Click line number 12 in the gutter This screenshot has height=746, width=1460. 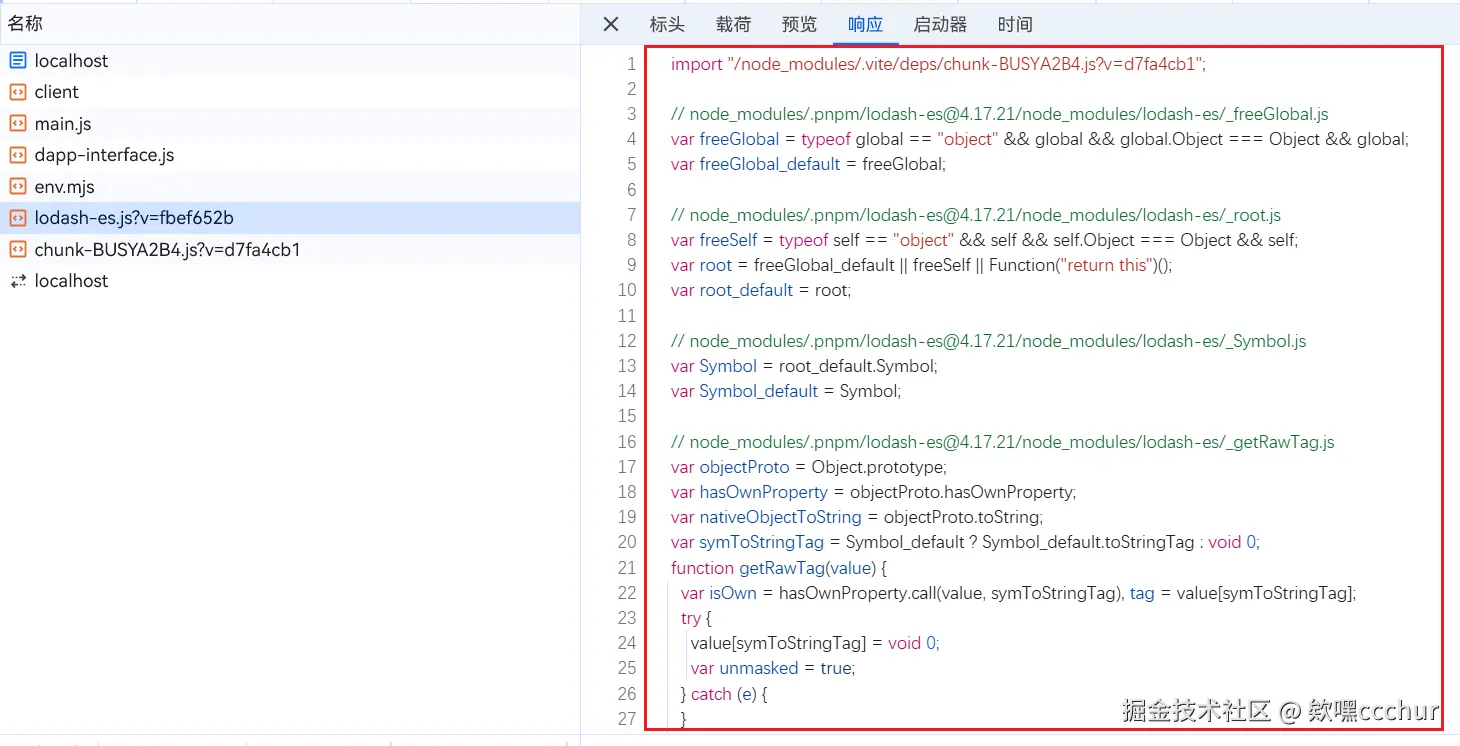pos(627,341)
